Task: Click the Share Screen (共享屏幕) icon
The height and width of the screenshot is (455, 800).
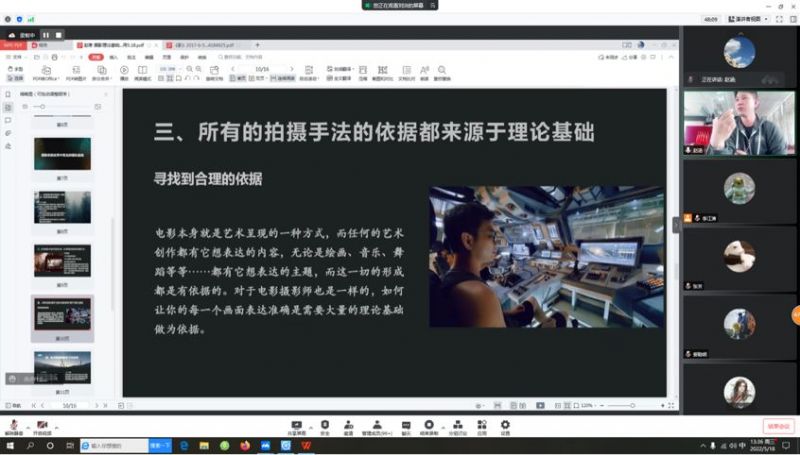Action: (296, 425)
